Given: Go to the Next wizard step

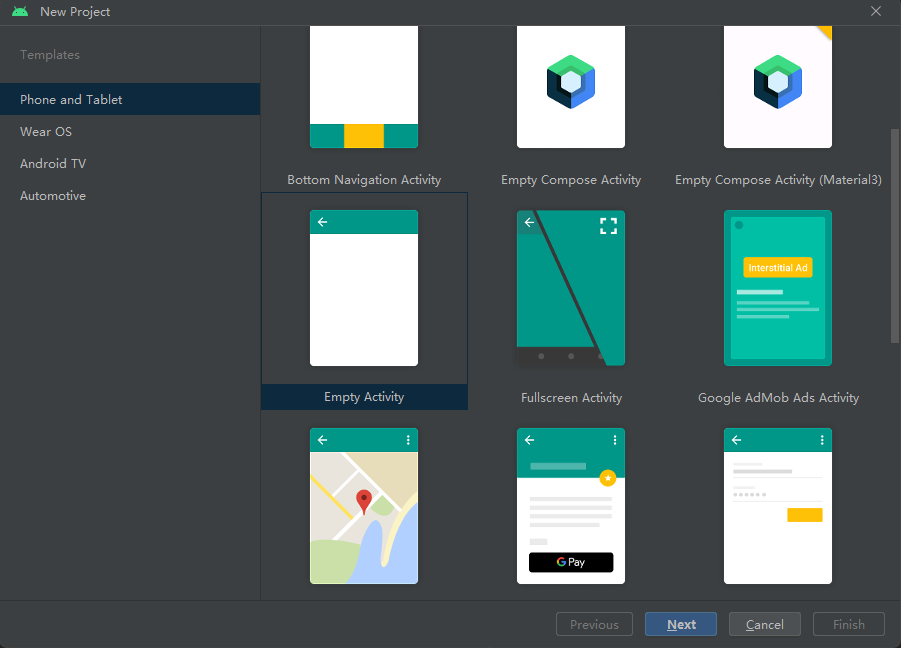Looking at the screenshot, I should coord(681,624).
